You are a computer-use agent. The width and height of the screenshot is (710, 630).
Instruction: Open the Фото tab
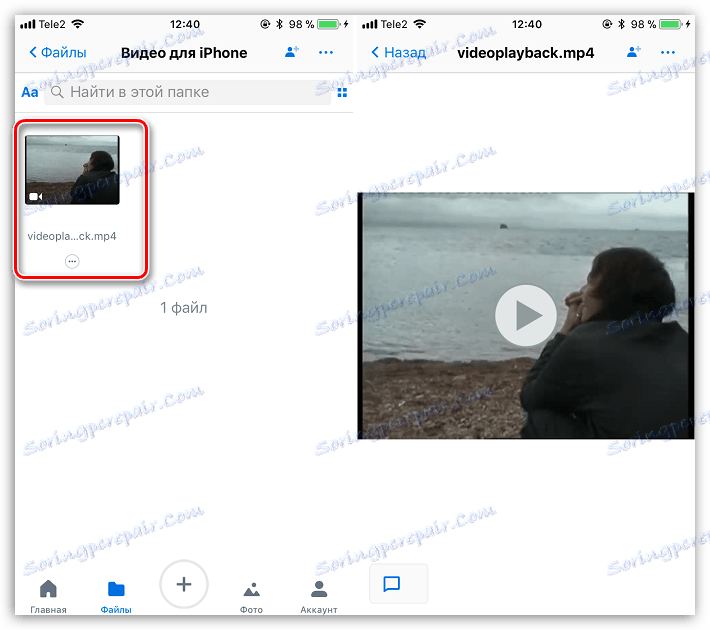pos(251,598)
